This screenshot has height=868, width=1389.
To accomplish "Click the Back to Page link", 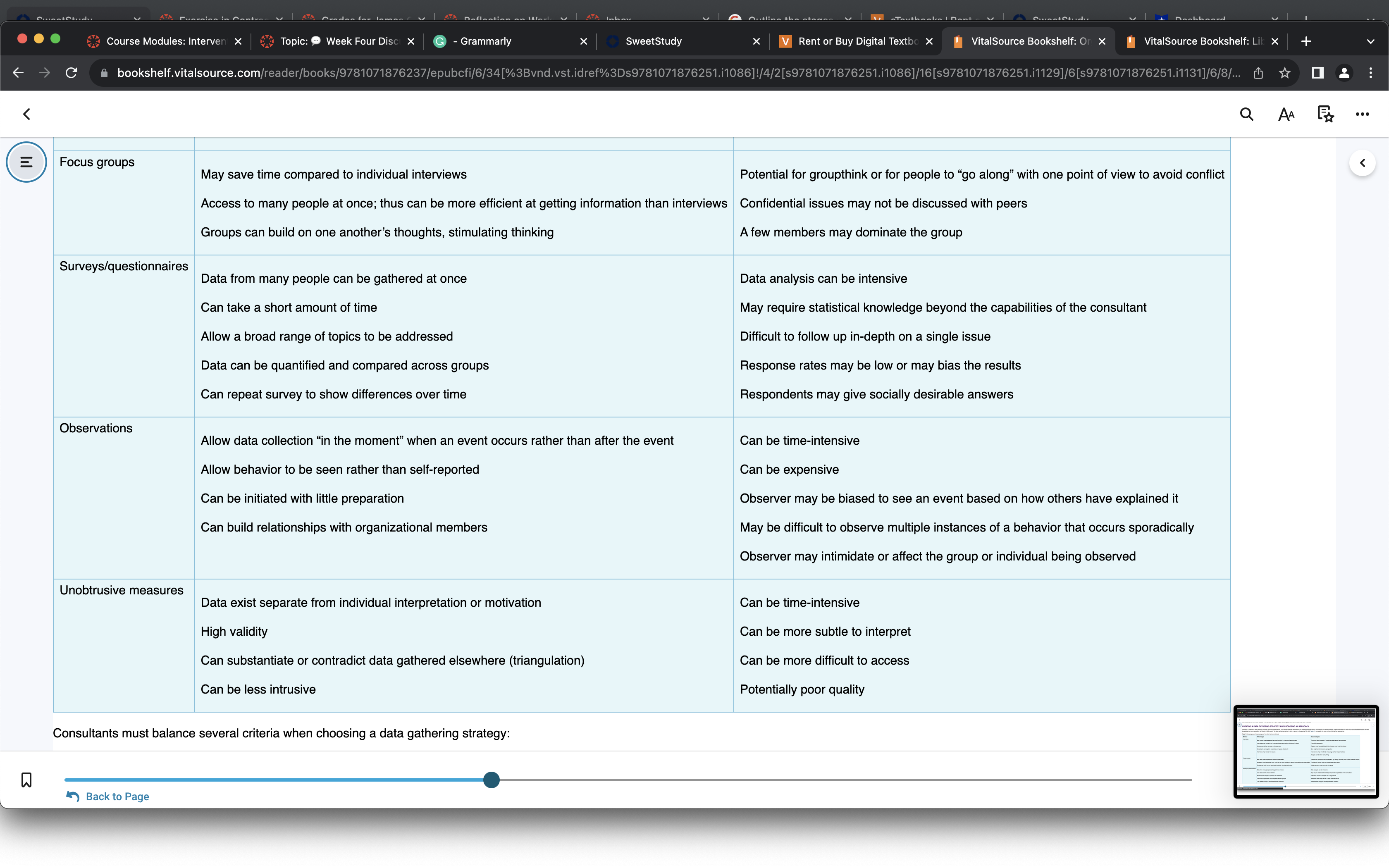I will pyautogui.click(x=107, y=796).
